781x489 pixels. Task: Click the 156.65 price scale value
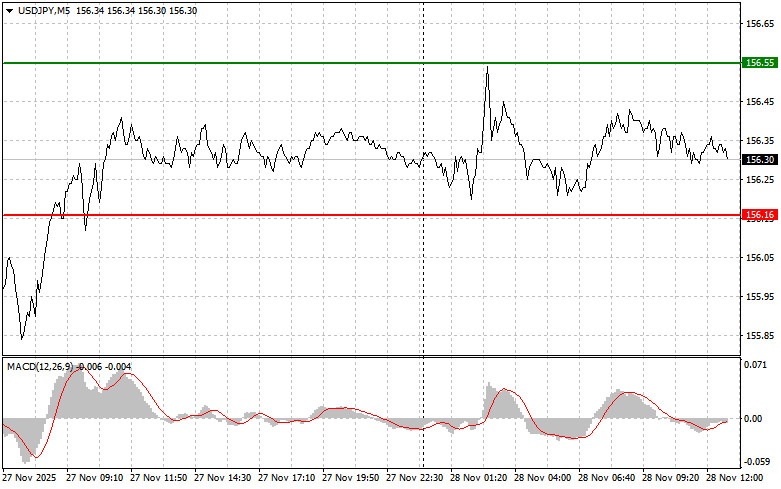click(760, 24)
